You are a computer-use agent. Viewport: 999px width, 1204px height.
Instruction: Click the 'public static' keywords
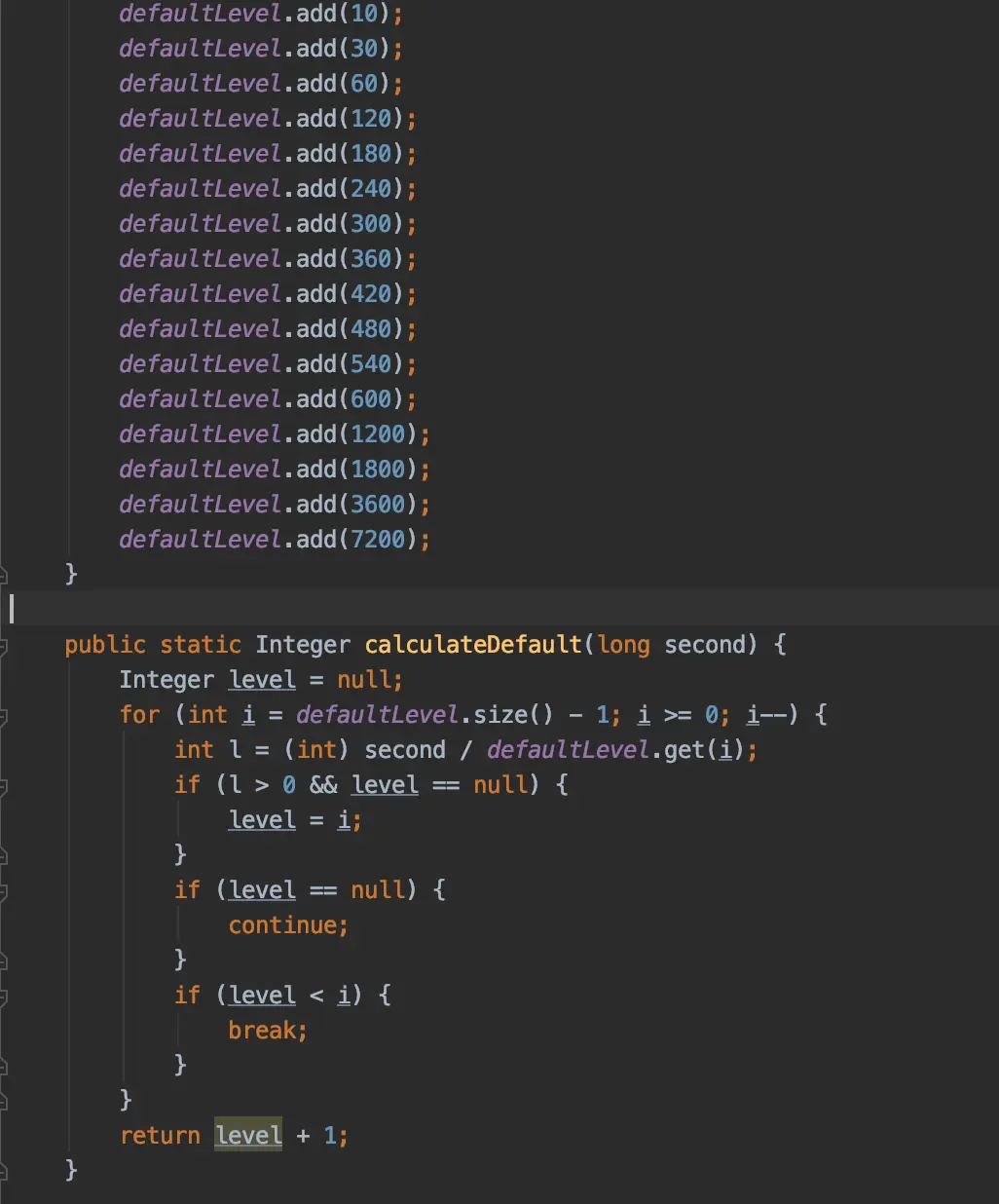point(153,645)
